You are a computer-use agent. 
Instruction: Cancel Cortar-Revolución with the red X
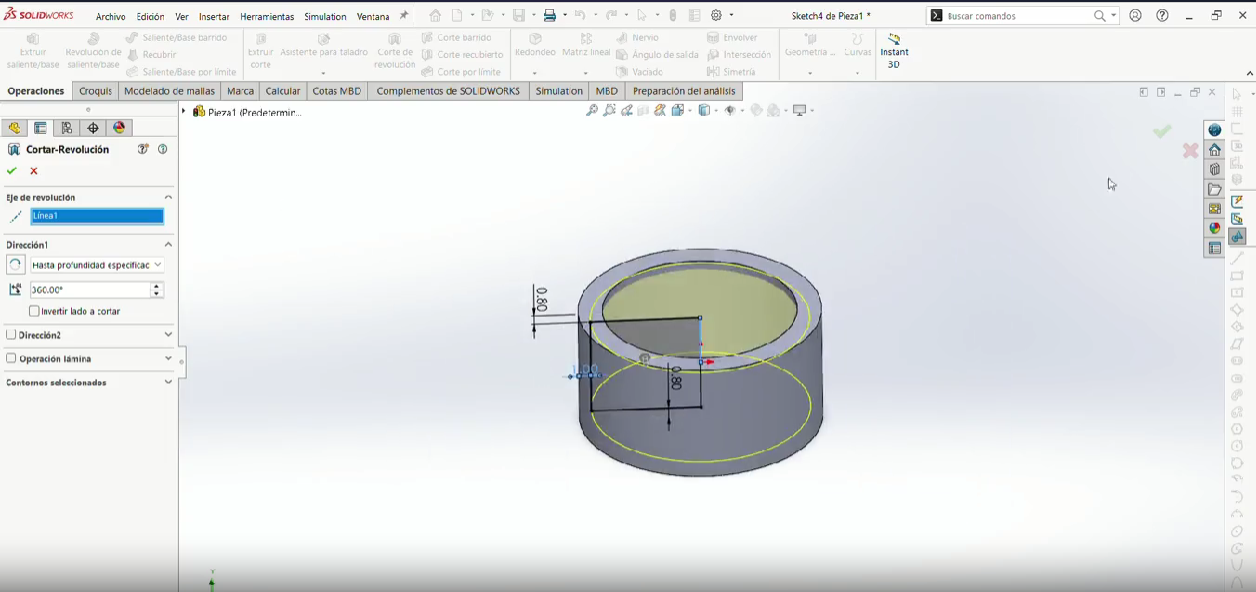34,171
